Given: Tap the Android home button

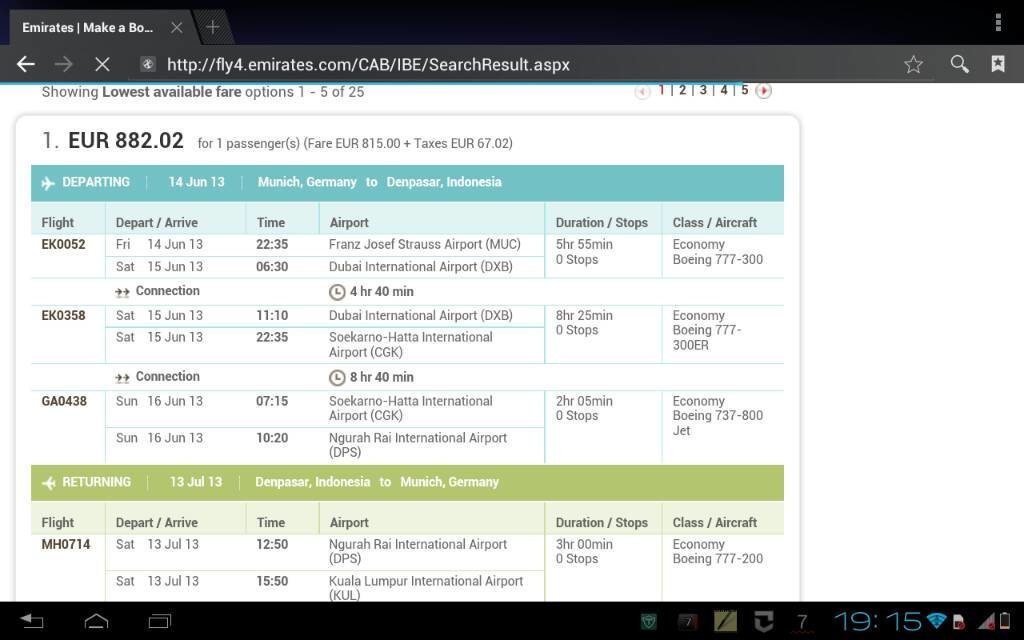Looking at the screenshot, I should coord(97,621).
